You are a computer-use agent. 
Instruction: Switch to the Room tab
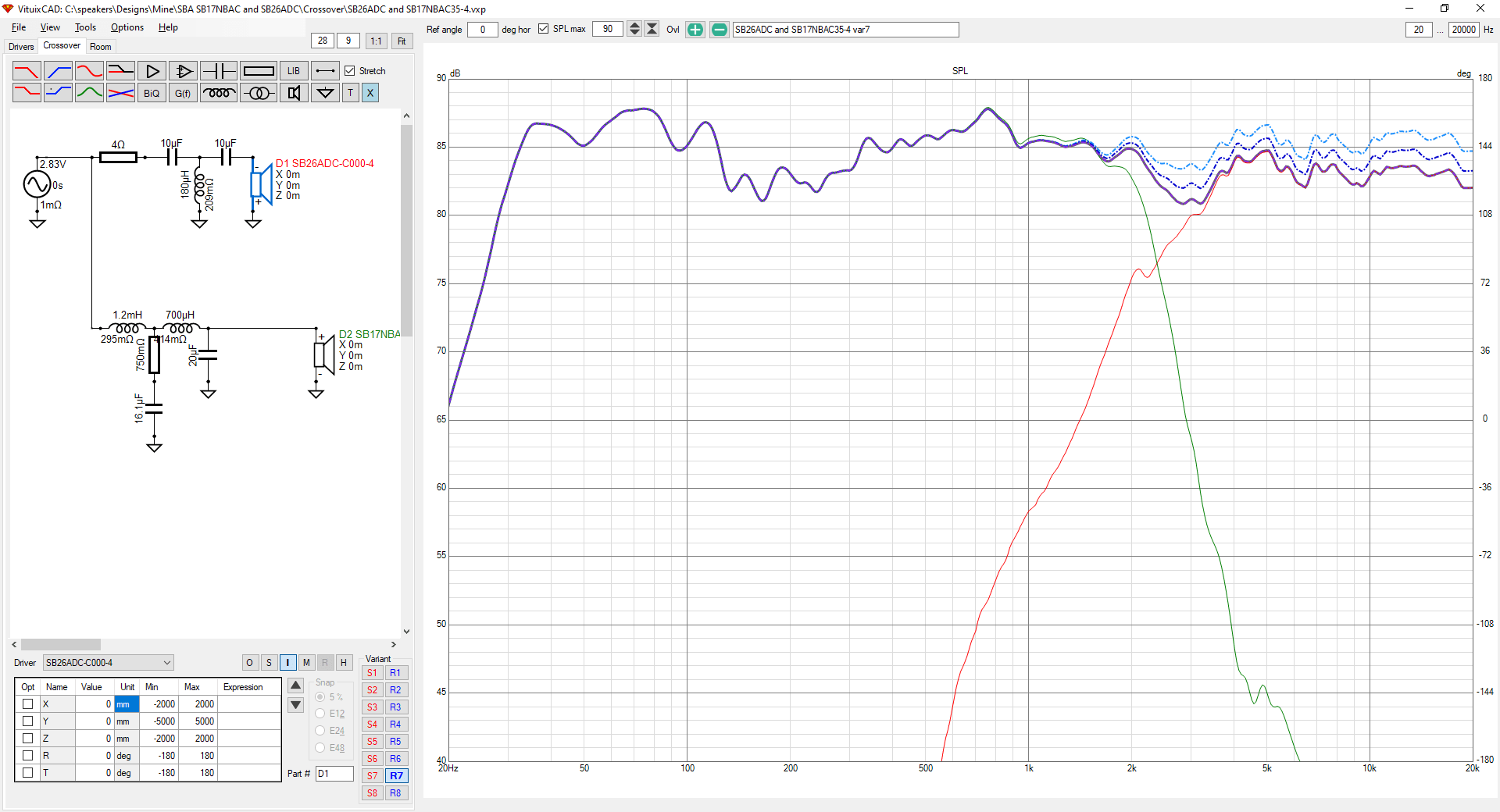(x=101, y=47)
